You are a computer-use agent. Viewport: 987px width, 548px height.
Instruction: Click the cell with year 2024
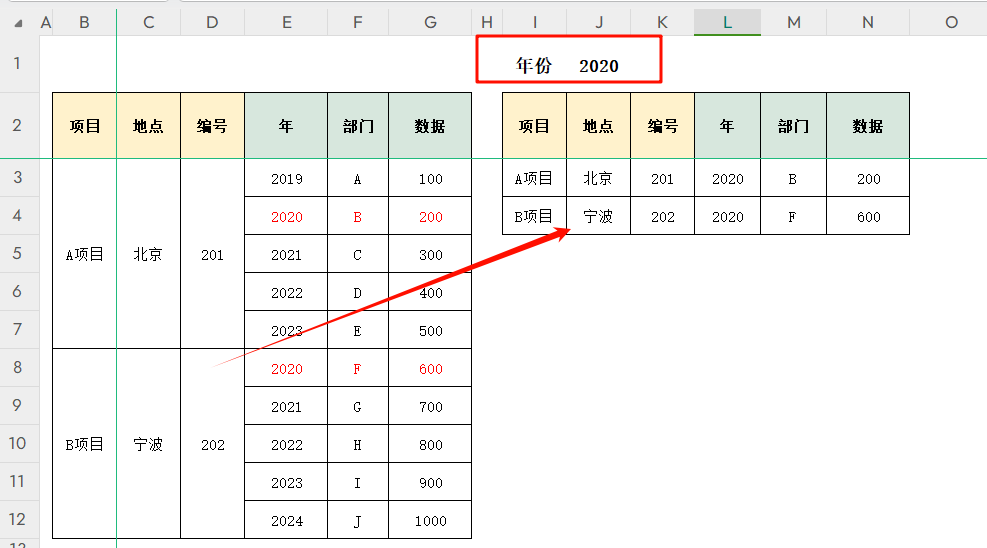coord(286,520)
